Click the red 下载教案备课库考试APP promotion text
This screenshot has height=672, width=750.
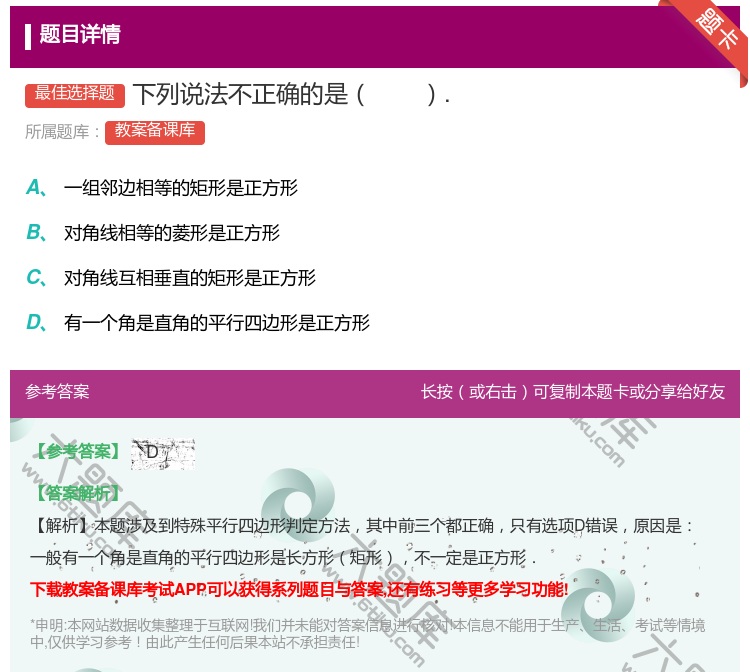[299, 589]
